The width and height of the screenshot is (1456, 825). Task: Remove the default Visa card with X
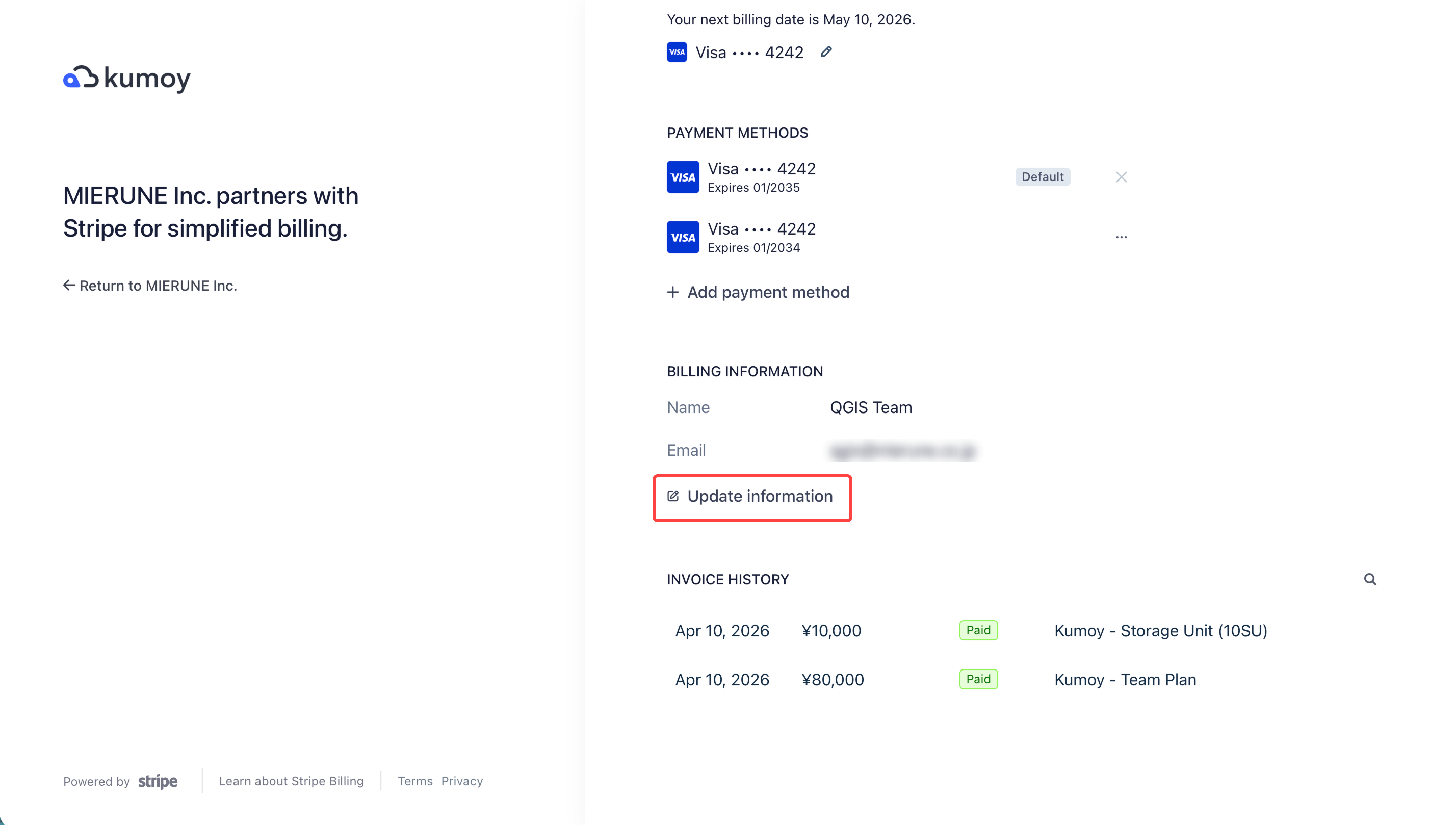pyautogui.click(x=1121, y=177)
